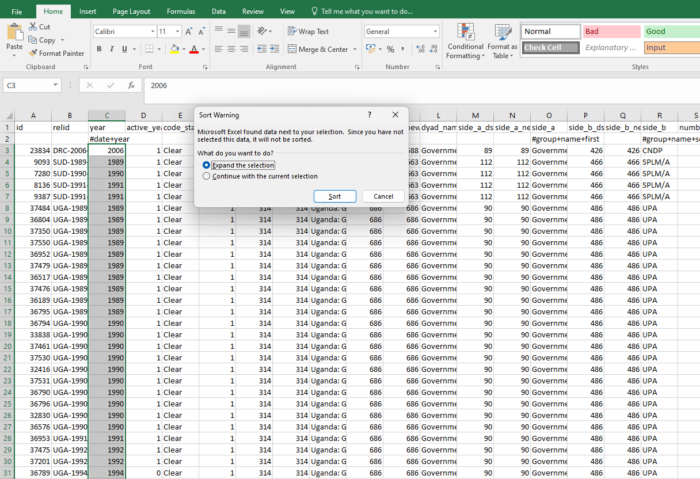This screenshot has width=700, height=479.
Task: Click the Accounting Number Format icon
Action: pos(371,49)
